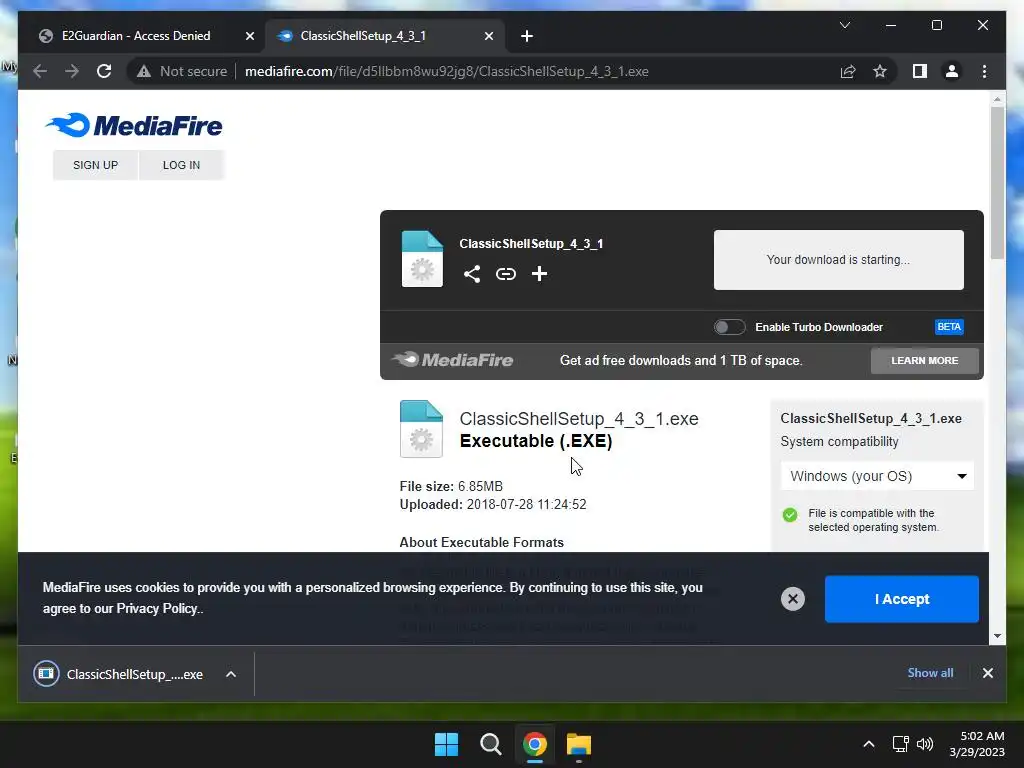The image size is (1024, 768).
Task: Enable the Turbo Downloader toggle
Action: [x=729, y=327]
